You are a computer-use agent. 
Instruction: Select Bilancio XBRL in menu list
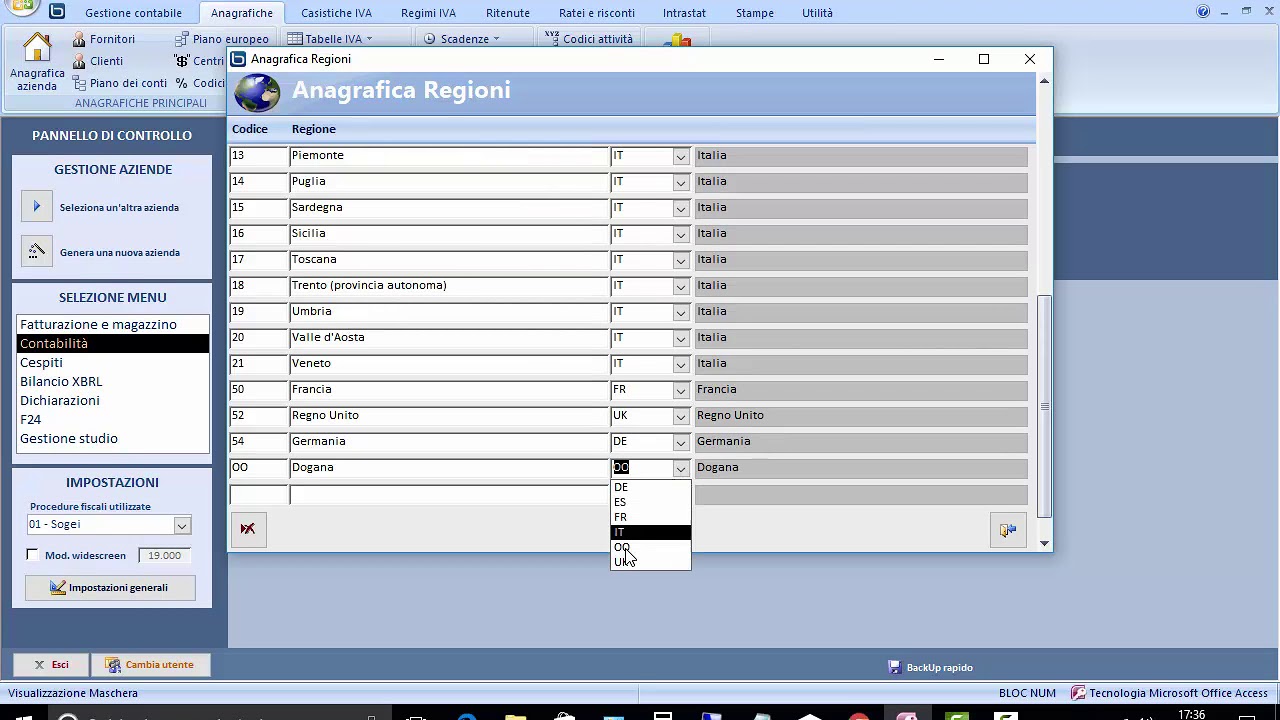61,381
